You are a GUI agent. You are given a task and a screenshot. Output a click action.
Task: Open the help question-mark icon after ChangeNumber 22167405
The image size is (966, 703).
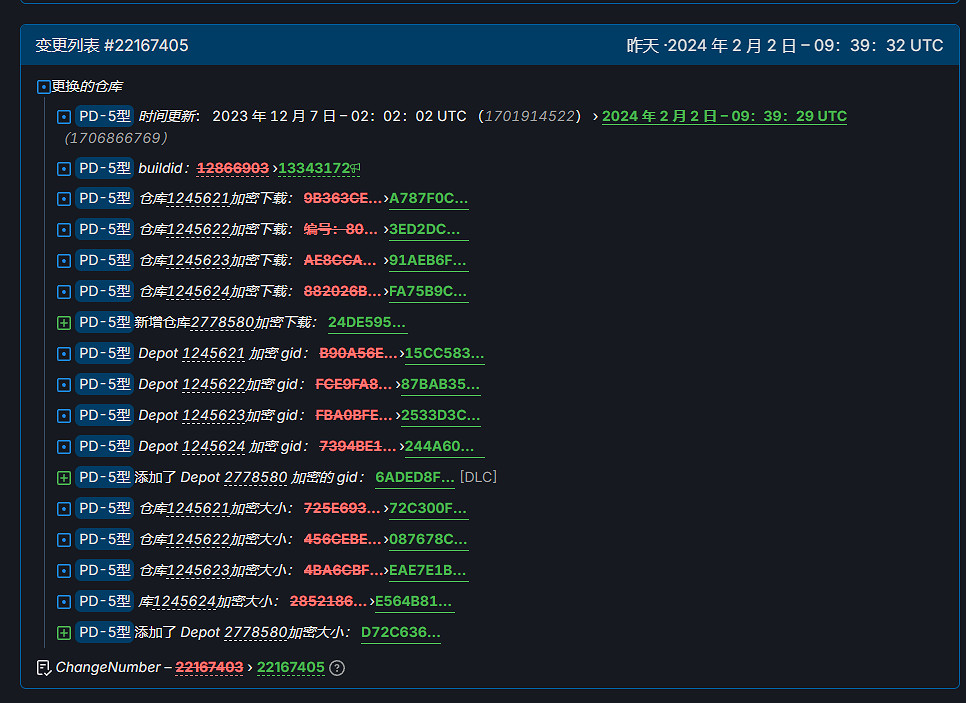[337, 667]
